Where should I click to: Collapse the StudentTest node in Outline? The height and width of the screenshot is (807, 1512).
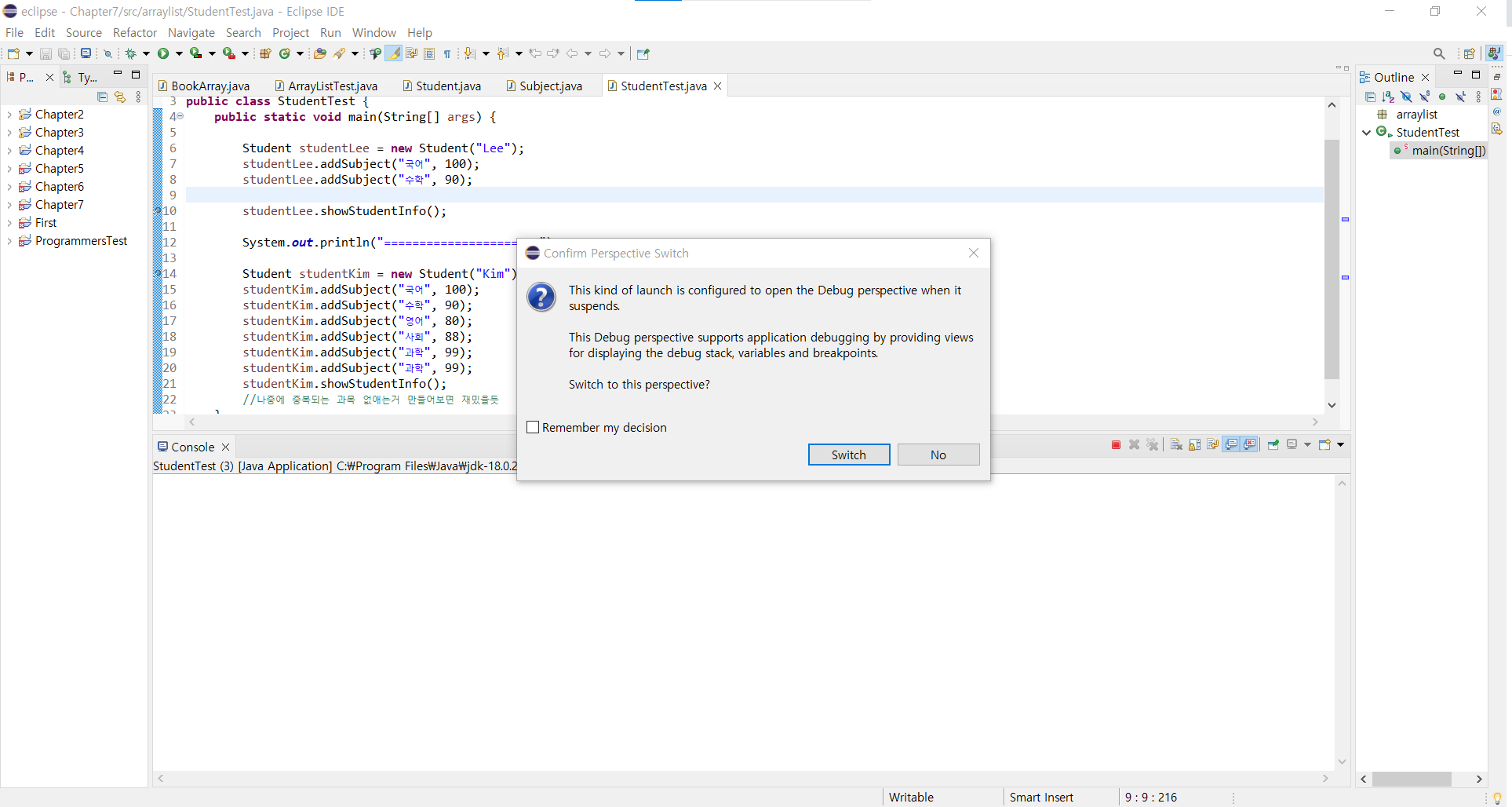click(1366, 133)
